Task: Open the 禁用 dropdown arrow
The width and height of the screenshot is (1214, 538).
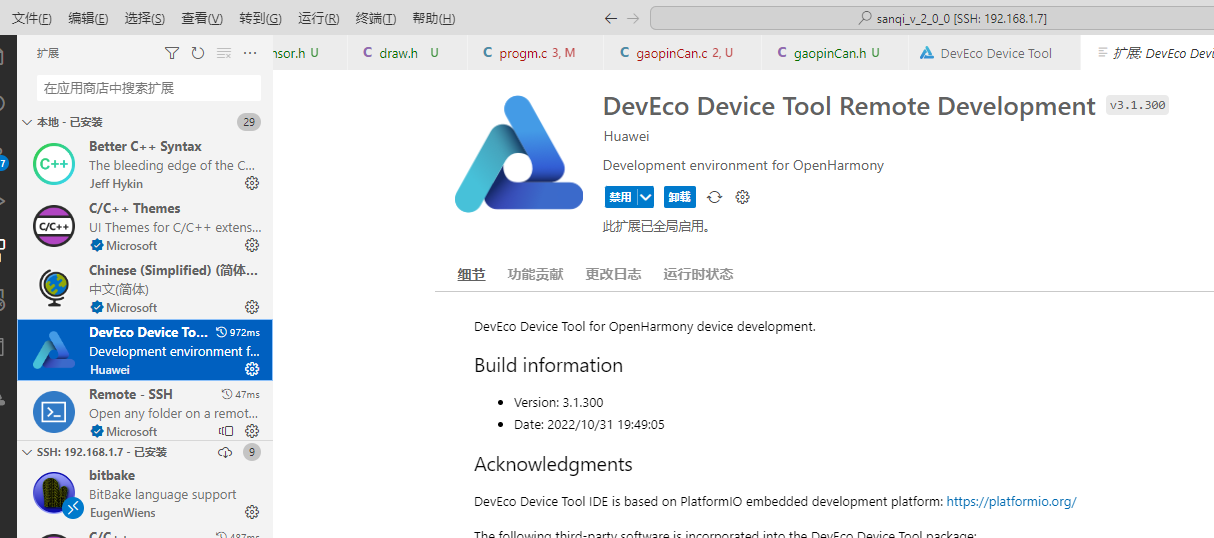Action: point(646,197)
